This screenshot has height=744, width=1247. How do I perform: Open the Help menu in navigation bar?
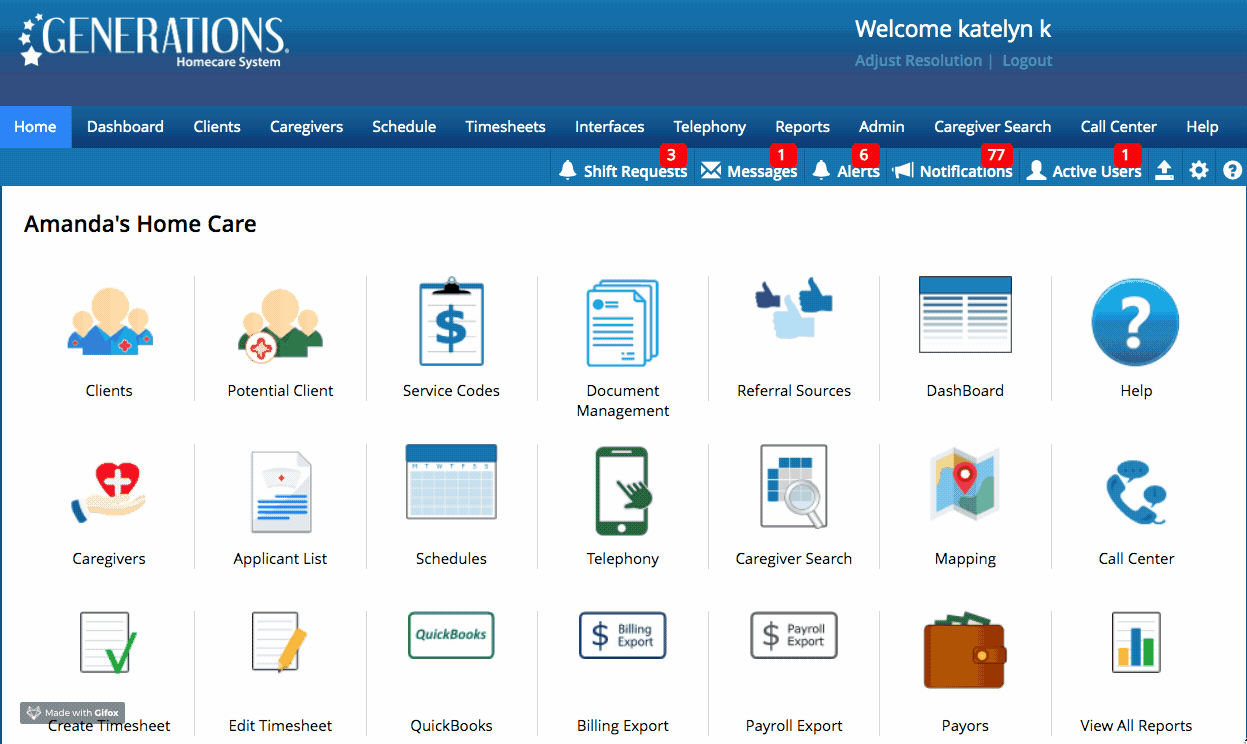(x=1202, y=127)
